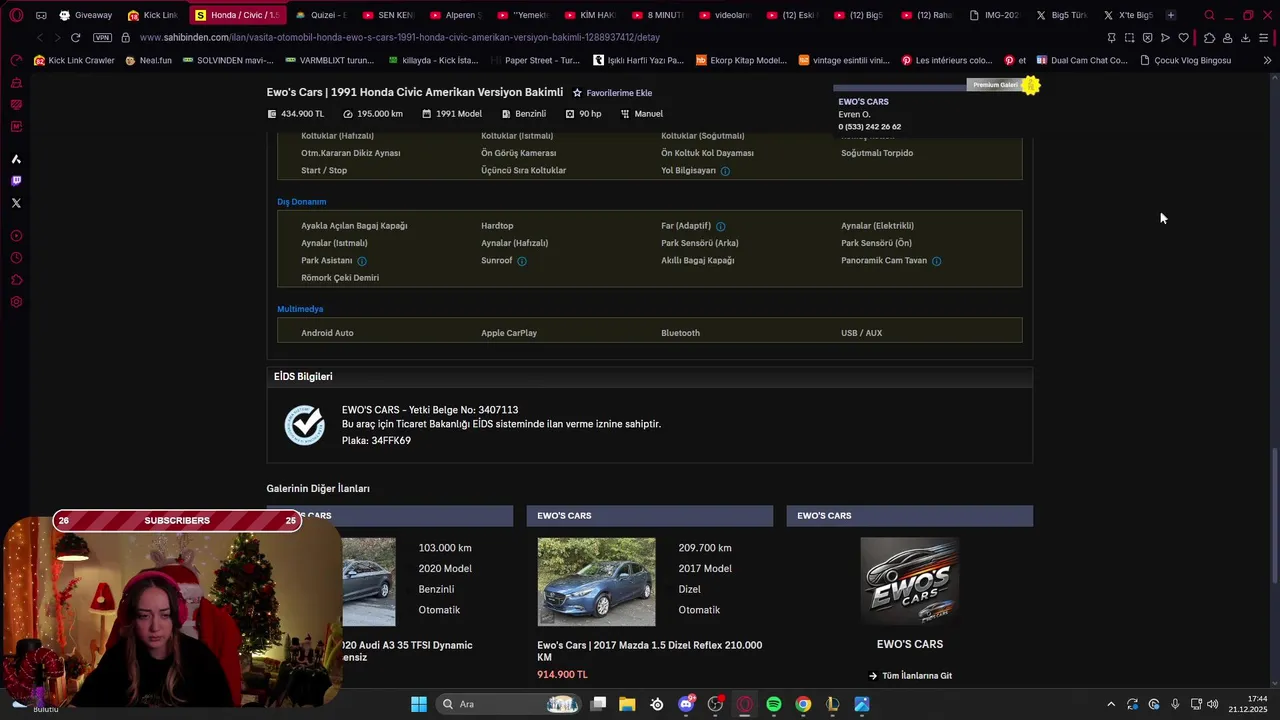Click the sahibinden.com URL address field
This screenshot has width=1280, height=720.
tap(400, 37)
